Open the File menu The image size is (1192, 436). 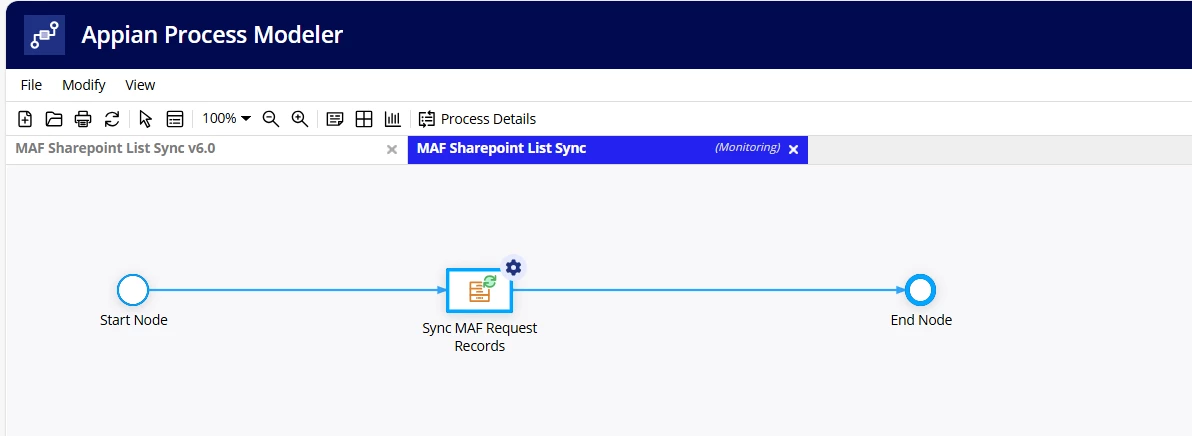pos(31,85)
